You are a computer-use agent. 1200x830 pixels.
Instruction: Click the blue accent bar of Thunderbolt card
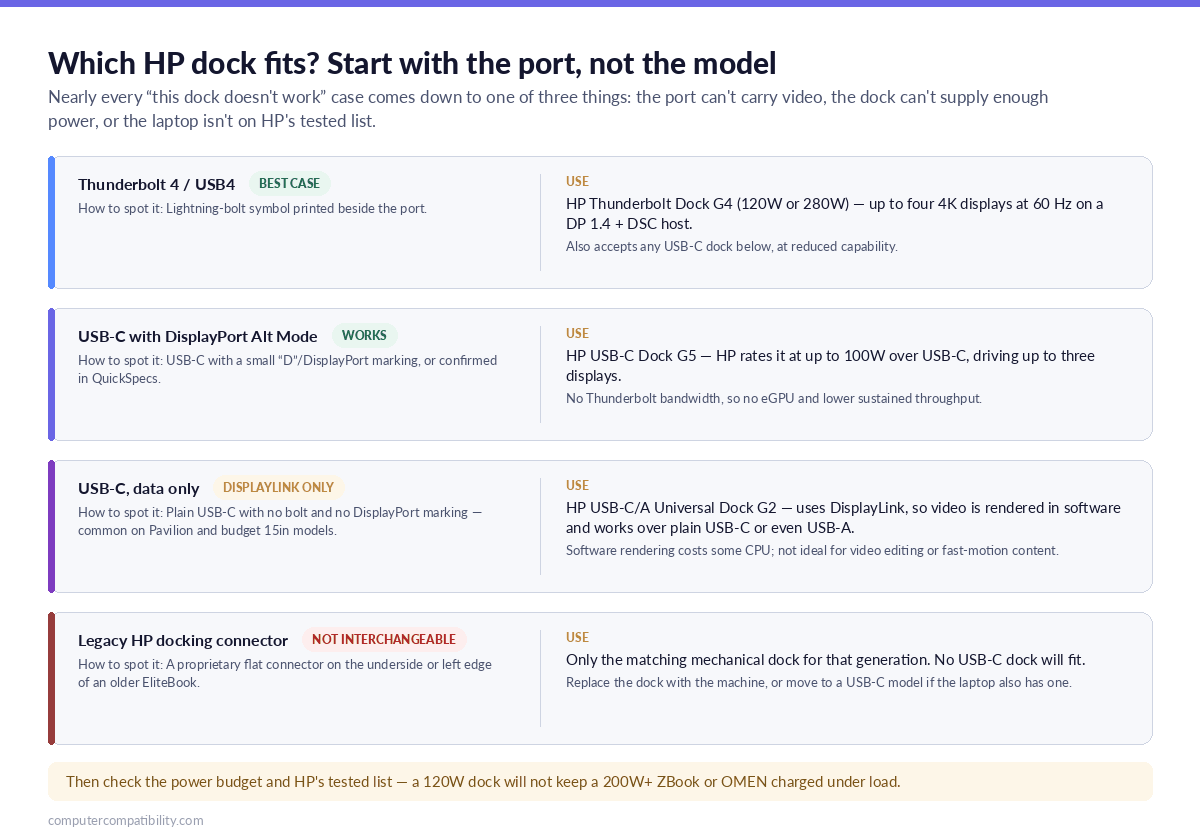click(x=51, y=222)
